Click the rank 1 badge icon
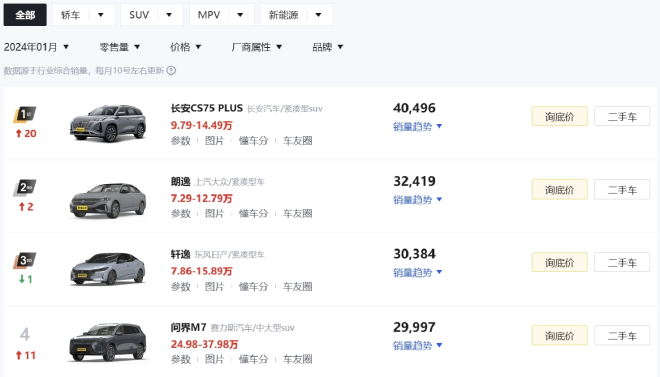 (25, 114)
